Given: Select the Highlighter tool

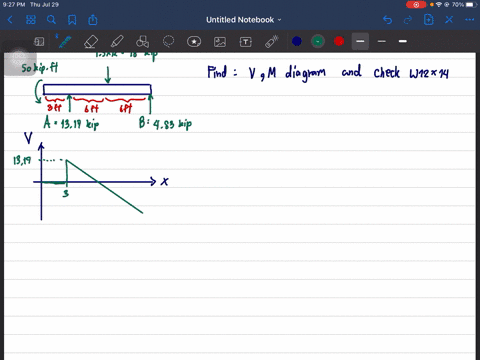Looking at the screenshot, I should point(117,42).
